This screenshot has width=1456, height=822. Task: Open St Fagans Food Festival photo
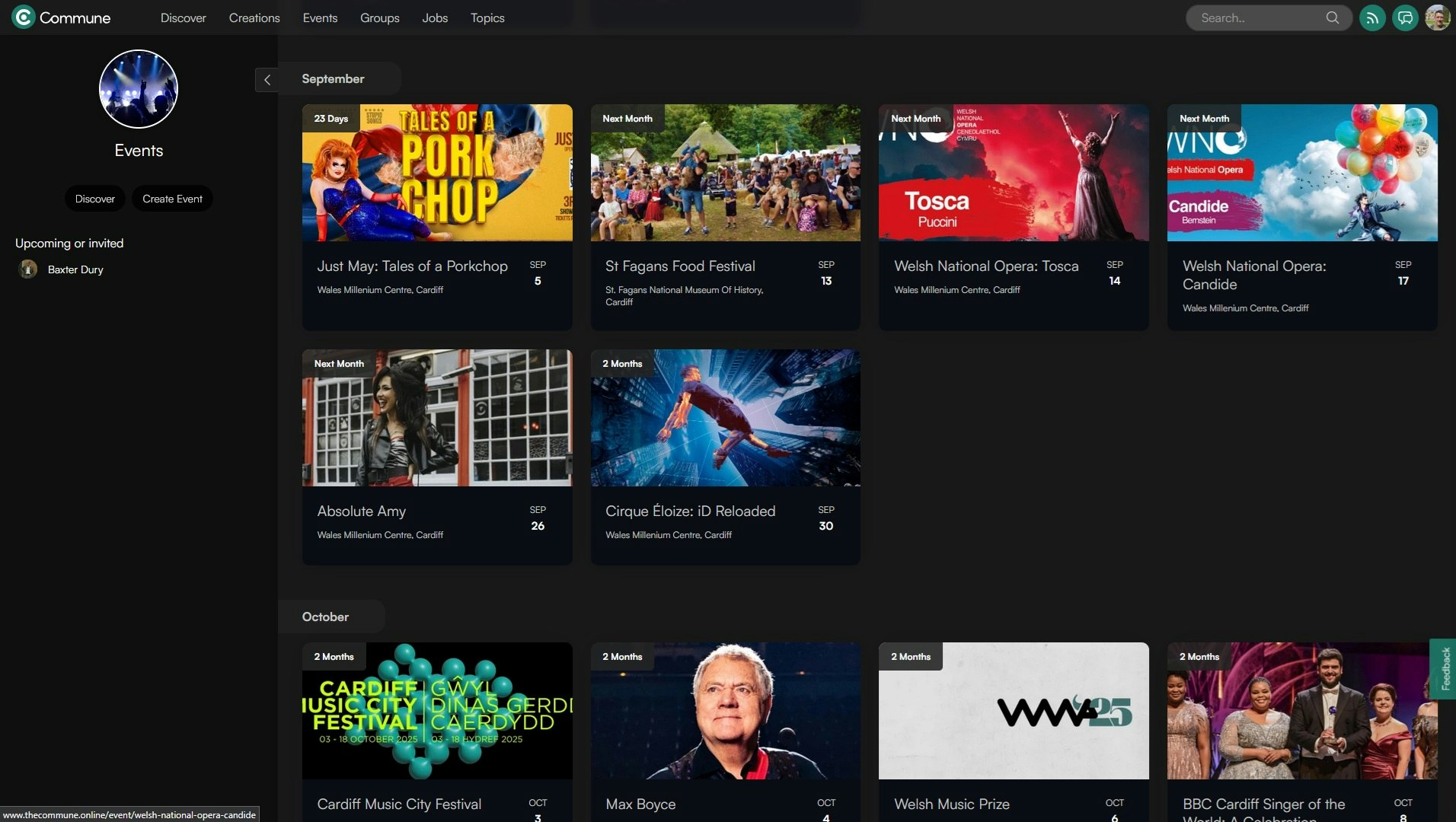coord(726,173)
